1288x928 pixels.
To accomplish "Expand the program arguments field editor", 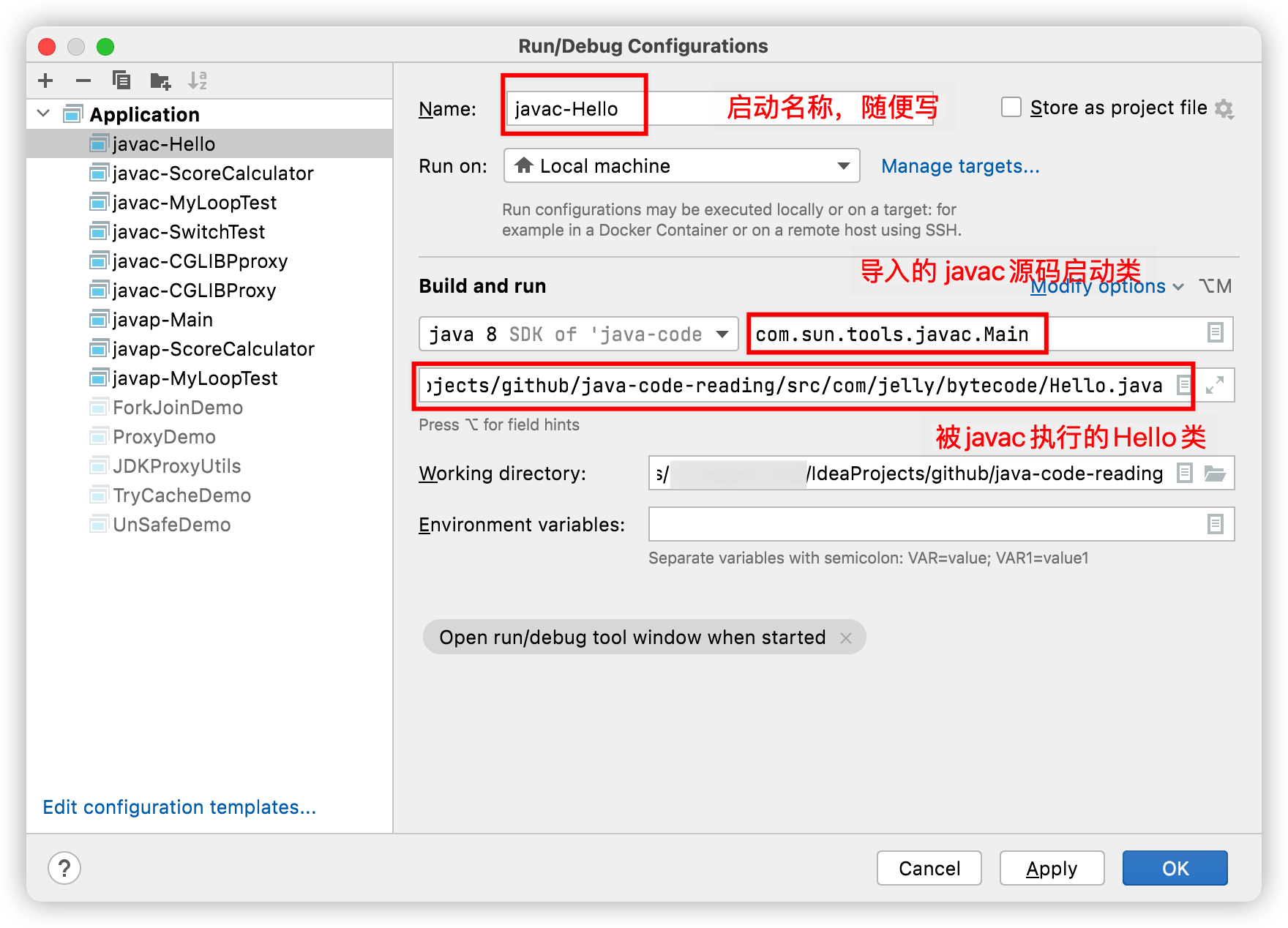I will pos(1215,385).
